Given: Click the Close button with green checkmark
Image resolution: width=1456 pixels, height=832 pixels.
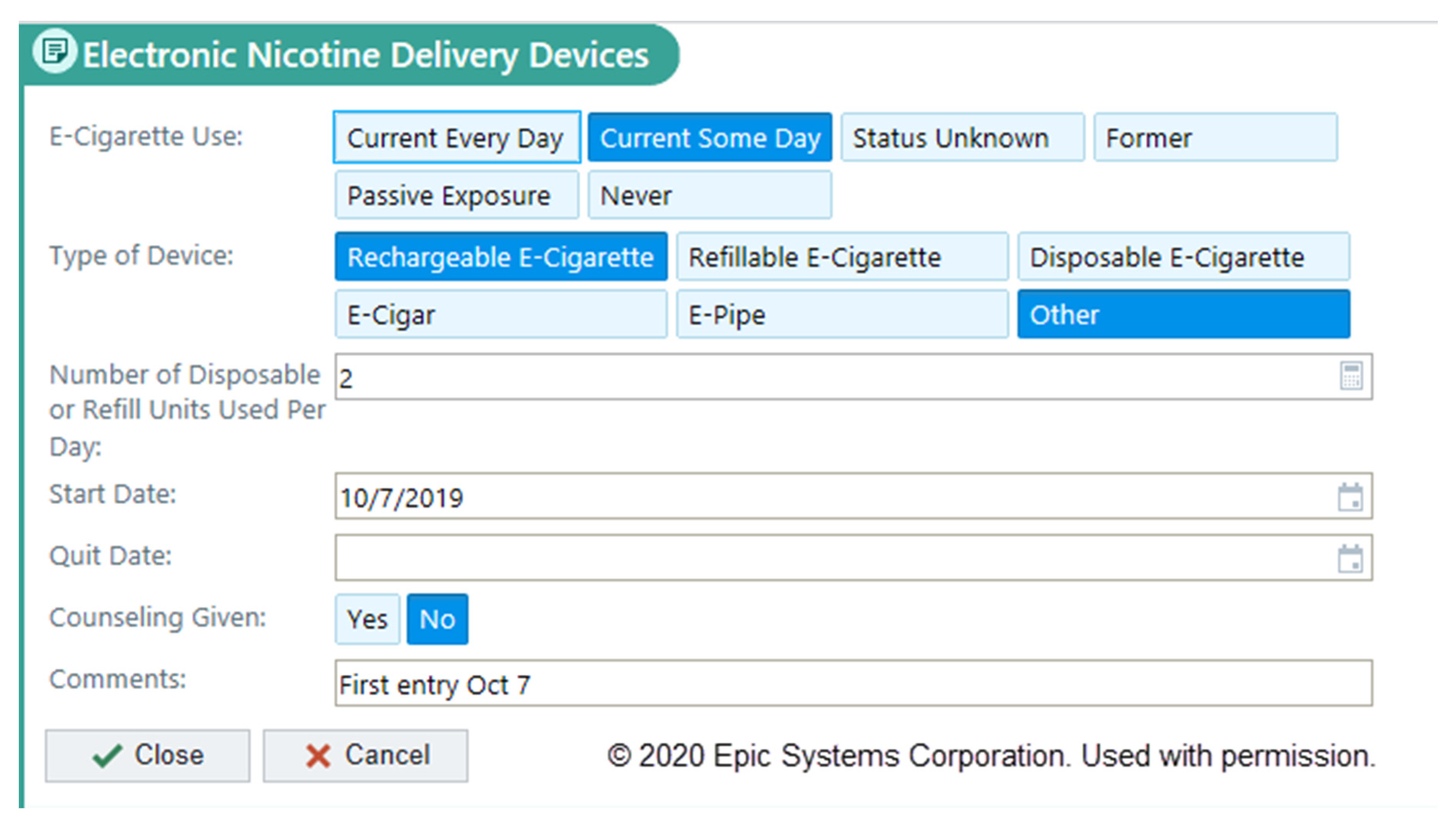Looking at the screenshot, I should click(x=147, y=755).
